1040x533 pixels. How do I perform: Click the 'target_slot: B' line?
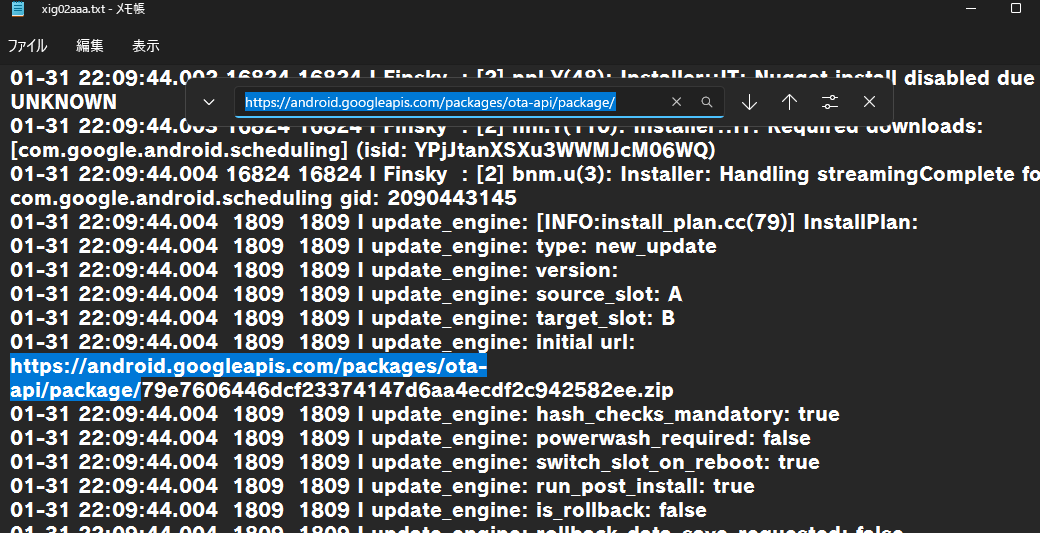342,318
